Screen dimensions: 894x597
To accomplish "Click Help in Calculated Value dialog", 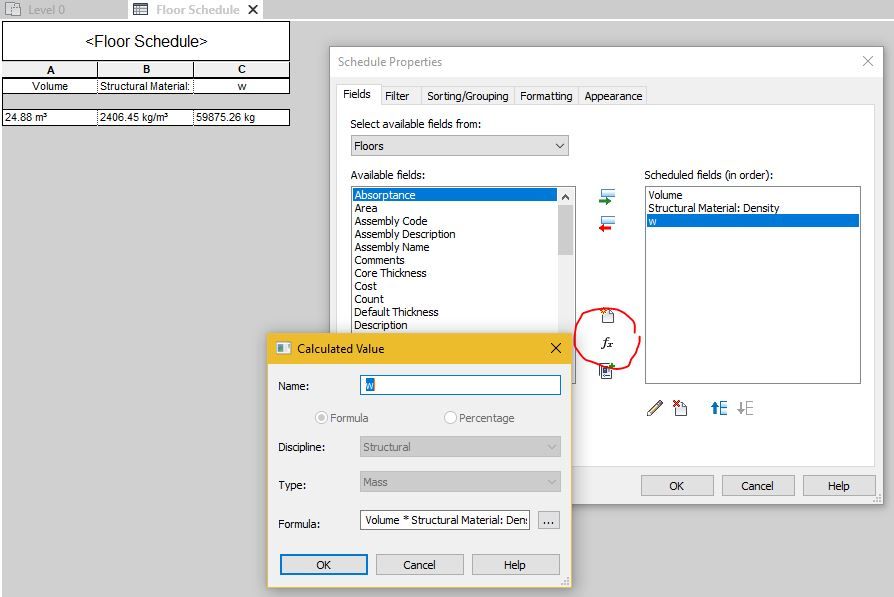I will (x=514, y=564).
